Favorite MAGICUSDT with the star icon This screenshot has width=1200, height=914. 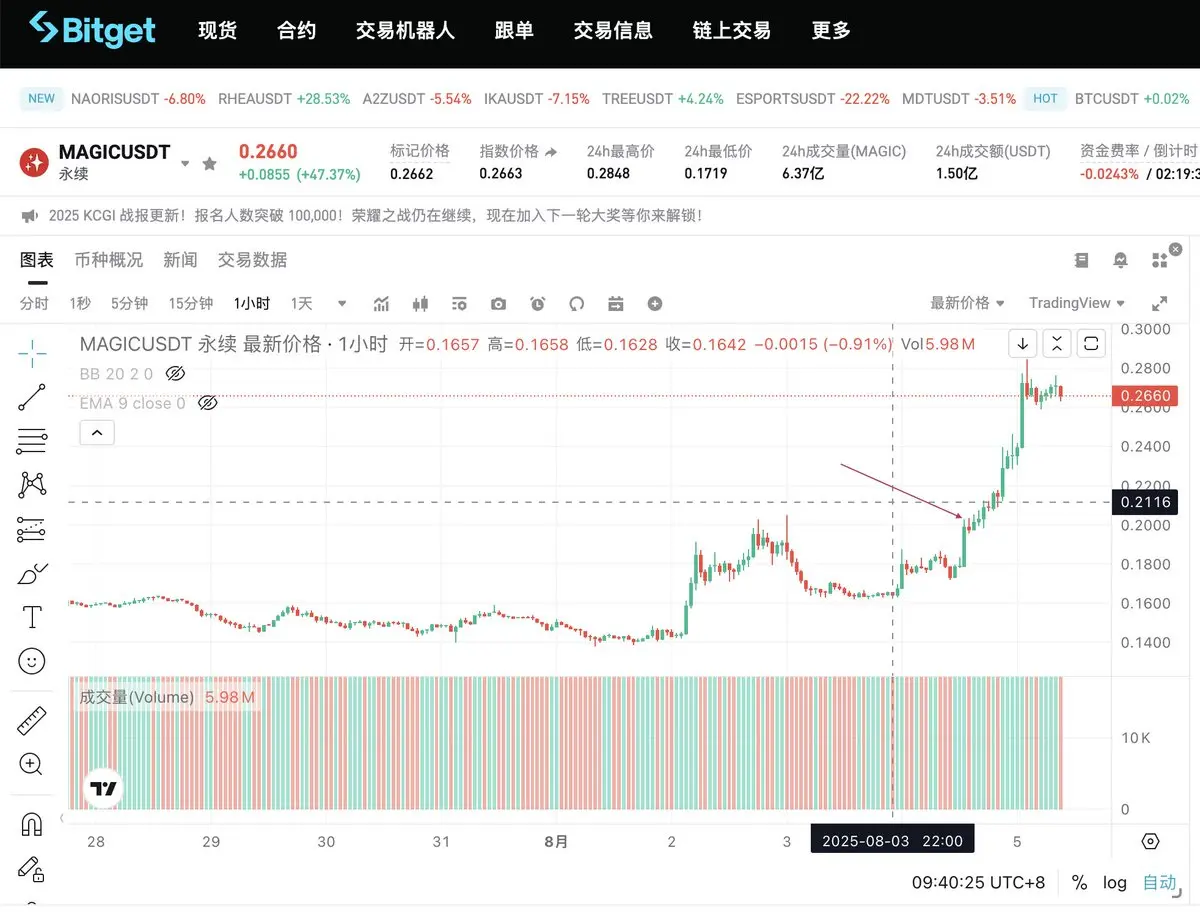[209, 163]
